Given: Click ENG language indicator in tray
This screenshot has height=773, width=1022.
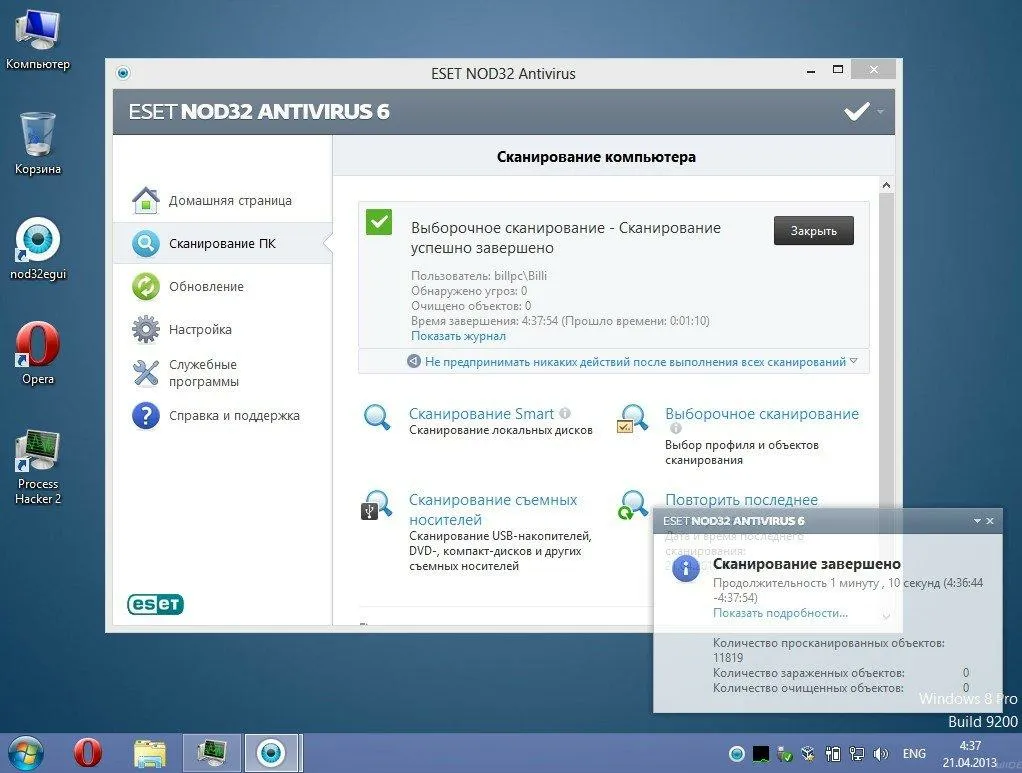Looking at the screenshot, I should [913, 753].
